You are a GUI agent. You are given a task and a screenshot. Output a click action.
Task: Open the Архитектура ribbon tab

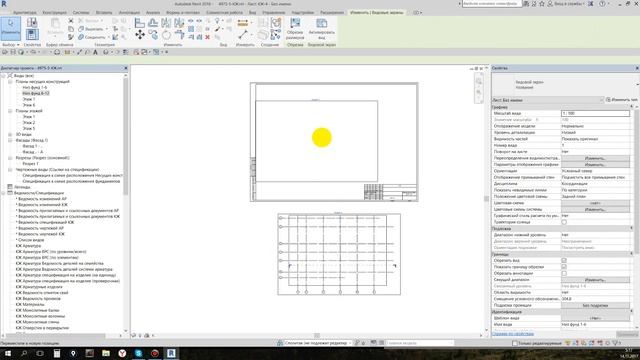click(x=24, y=13)
